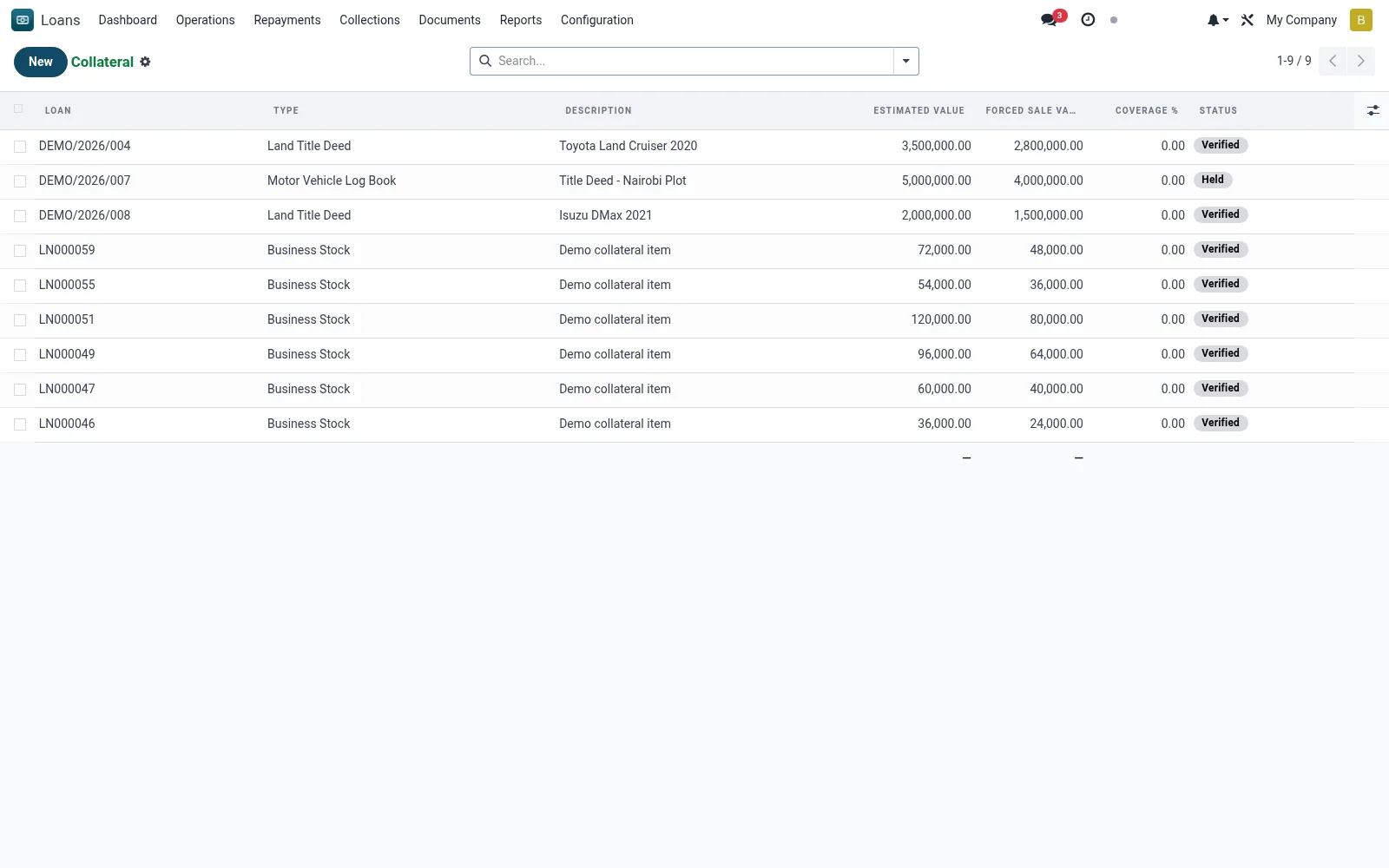The height and width of the screenshot is (868, 1389).
Task: Open the Collections menu
Action: coord(370,20)
